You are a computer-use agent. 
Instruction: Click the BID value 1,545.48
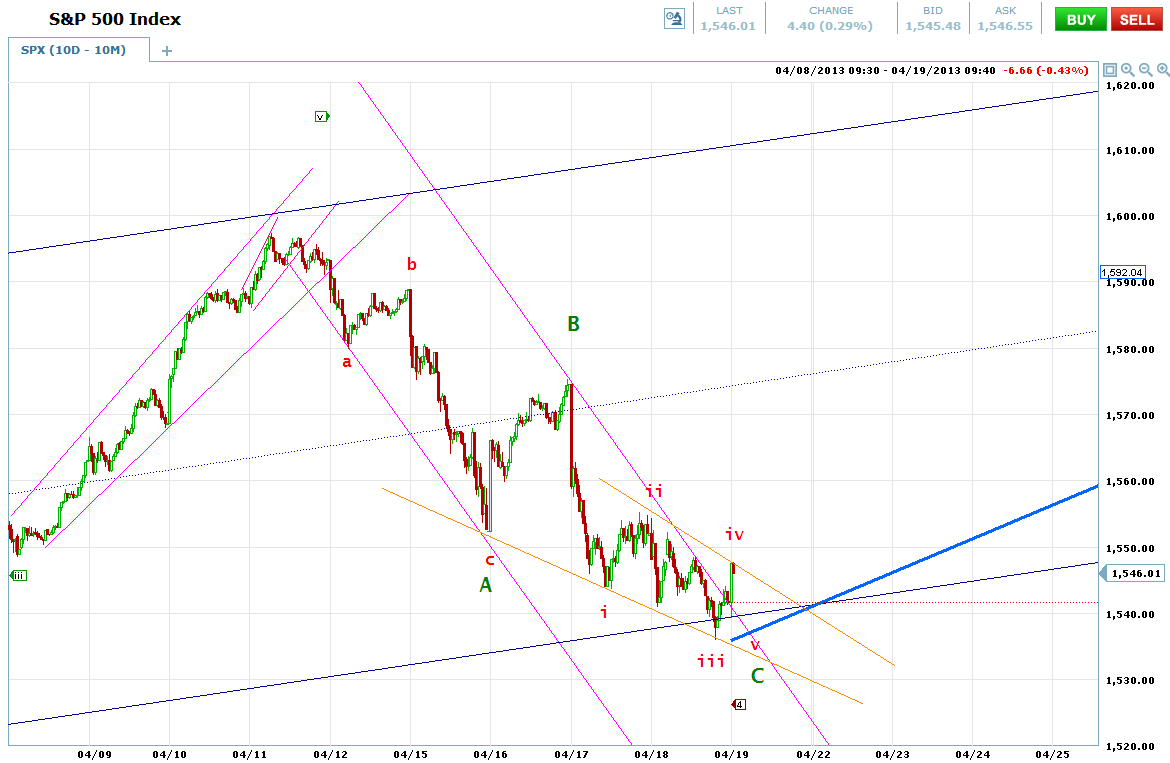933,26
